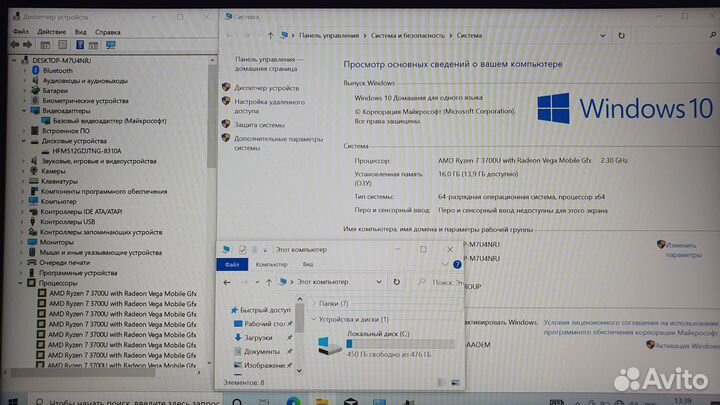The image size is (720, 405).
Task: Go to Панель управления домашняя страница
Action: 269,64
